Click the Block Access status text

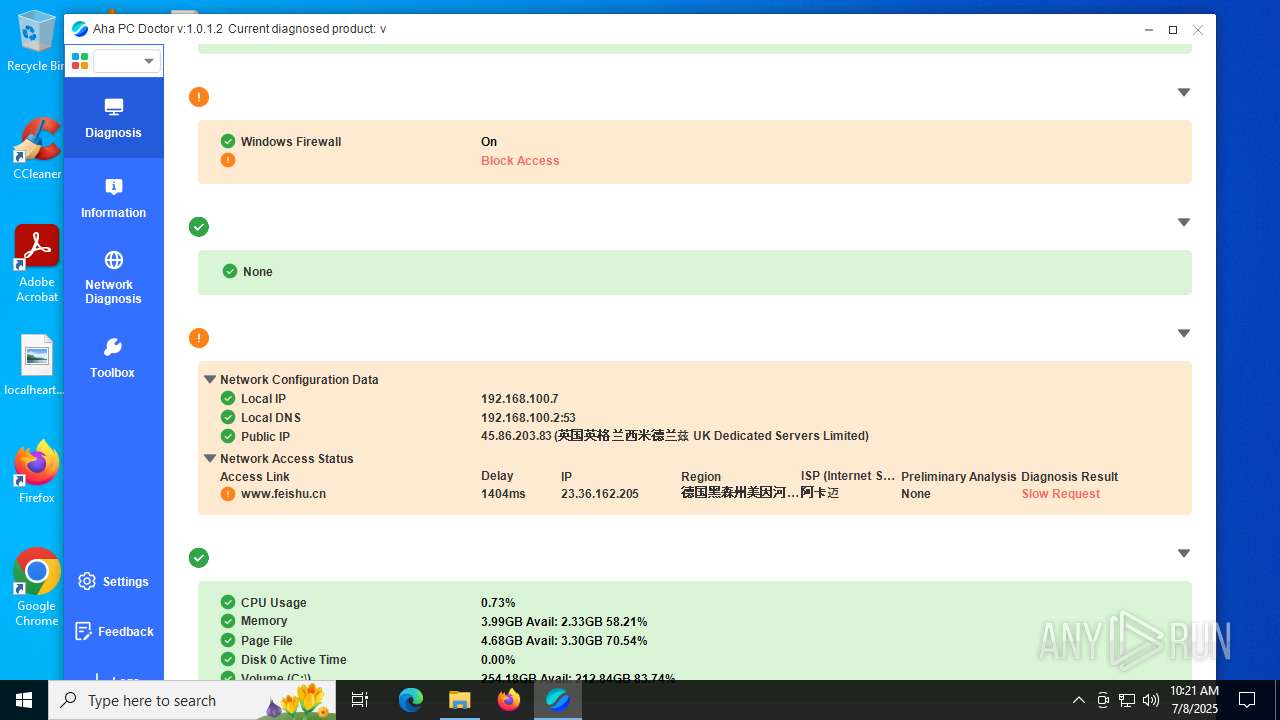[x=520, y=161]
